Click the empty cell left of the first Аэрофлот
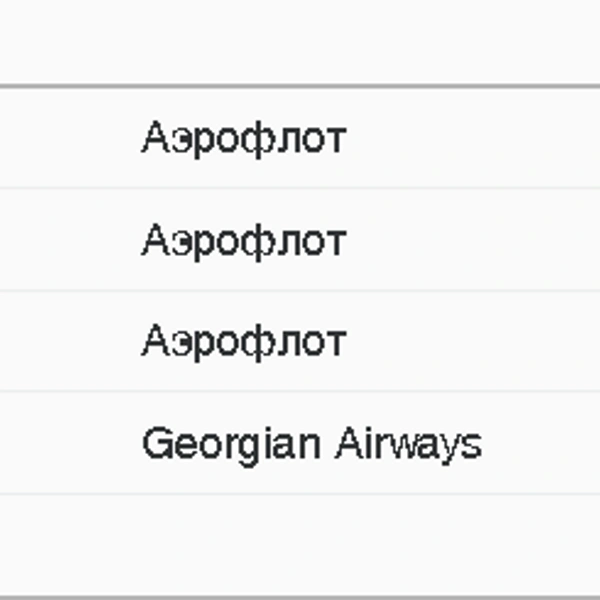The image size is (600, 600). [69, 138]
